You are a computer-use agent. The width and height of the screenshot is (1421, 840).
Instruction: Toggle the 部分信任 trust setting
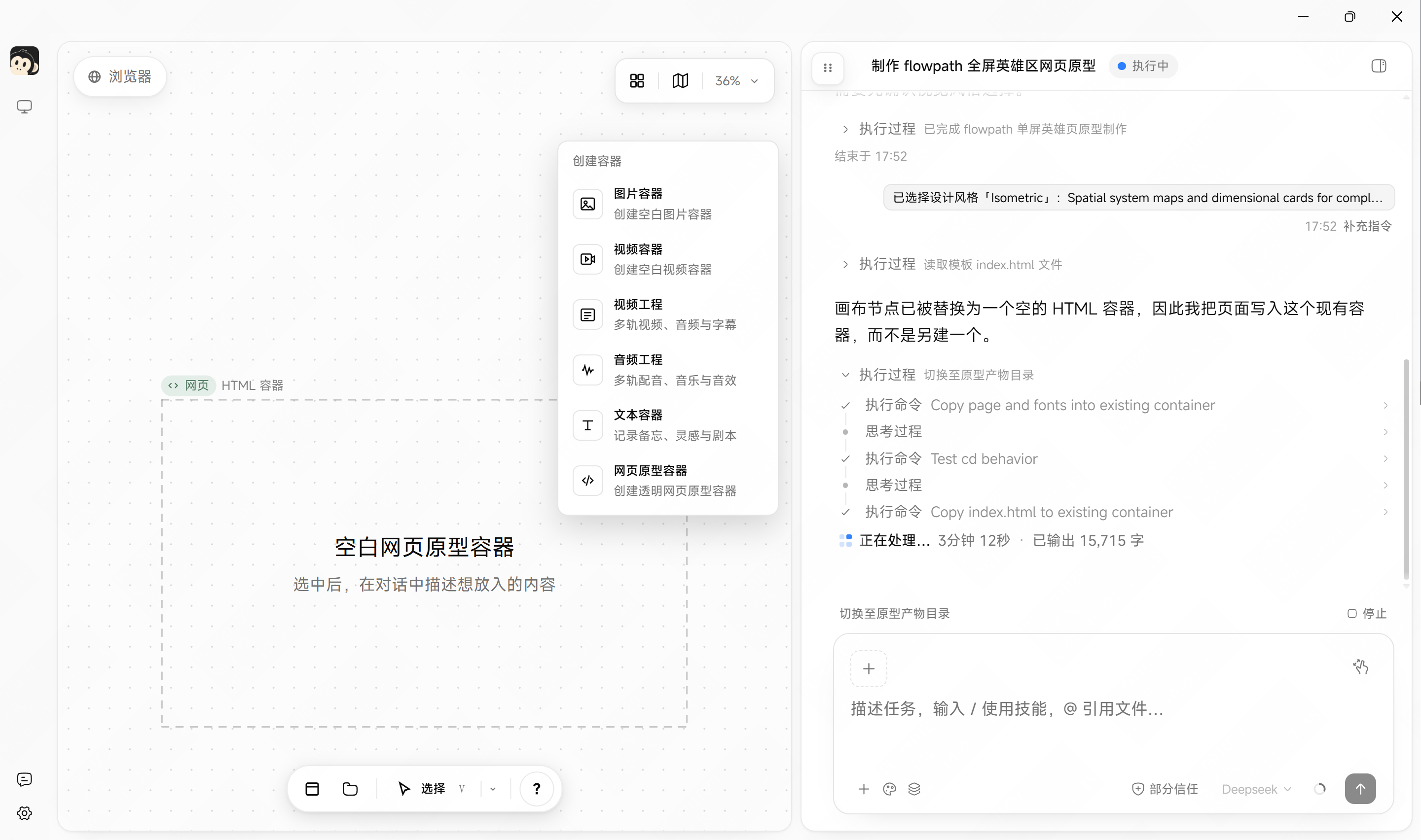[x=1165, y=789]
